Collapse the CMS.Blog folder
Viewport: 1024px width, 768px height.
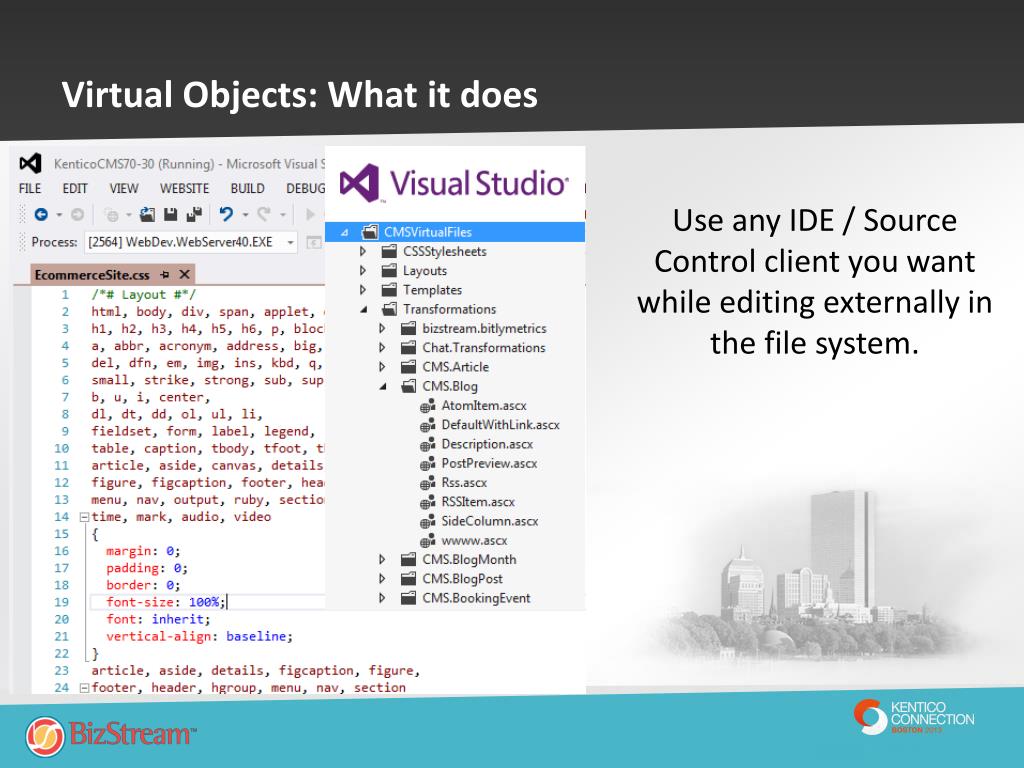pos(383,387)
